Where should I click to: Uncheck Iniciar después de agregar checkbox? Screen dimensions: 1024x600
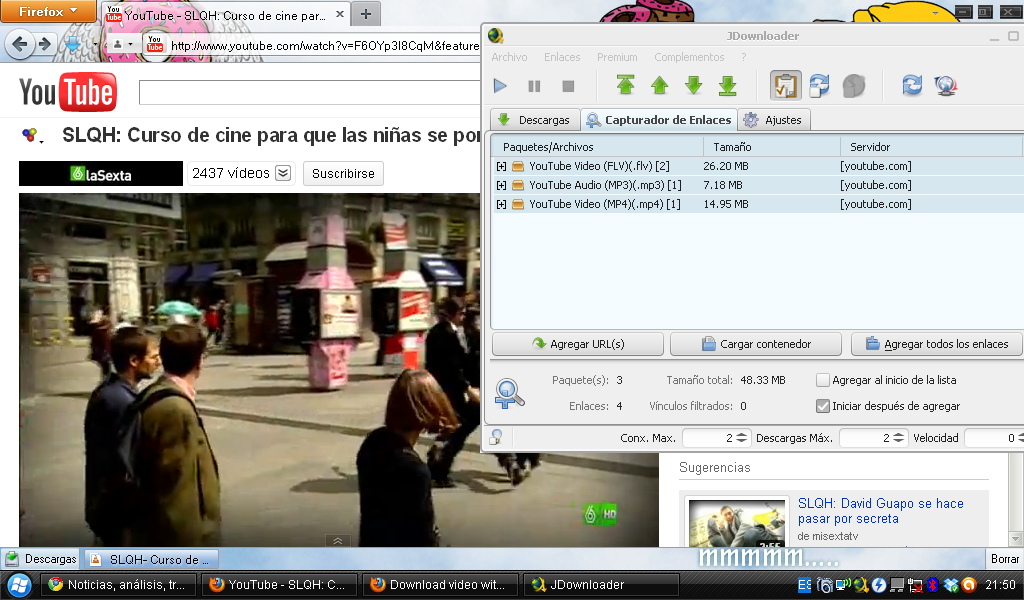pyautogui.click(x=823, y=406)
